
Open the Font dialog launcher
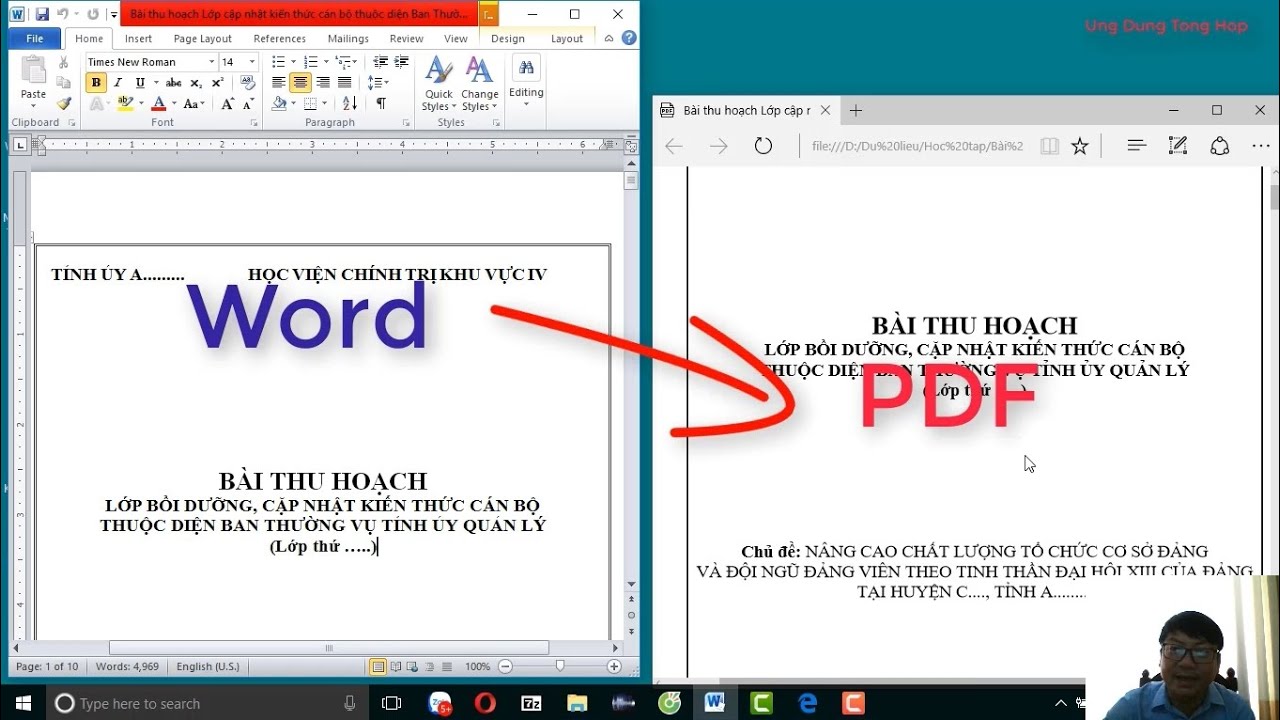(x=254, y=123)
